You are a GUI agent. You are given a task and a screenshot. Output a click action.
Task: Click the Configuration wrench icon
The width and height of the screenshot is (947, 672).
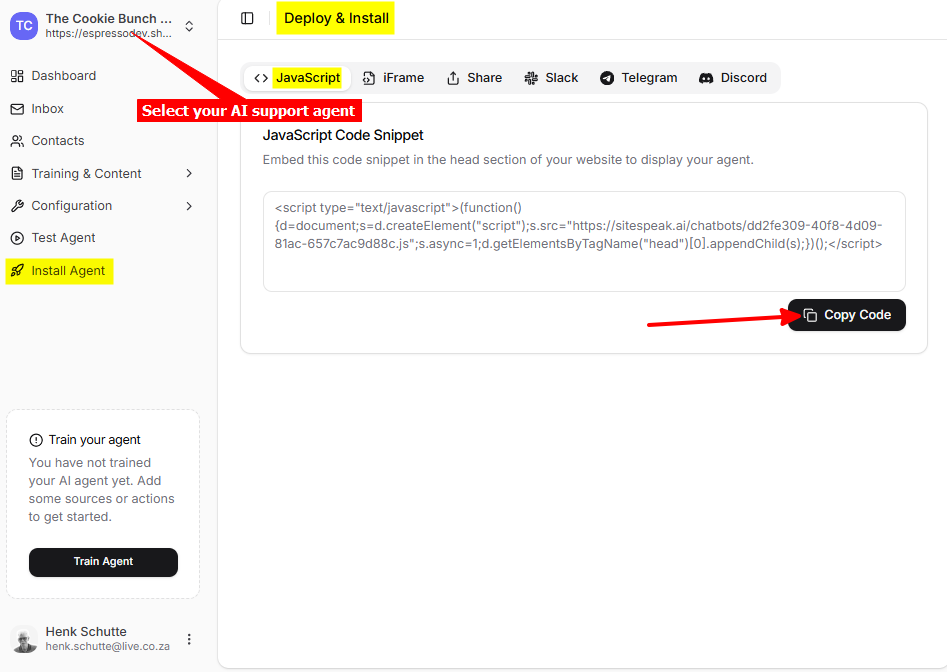click(17, 206)
